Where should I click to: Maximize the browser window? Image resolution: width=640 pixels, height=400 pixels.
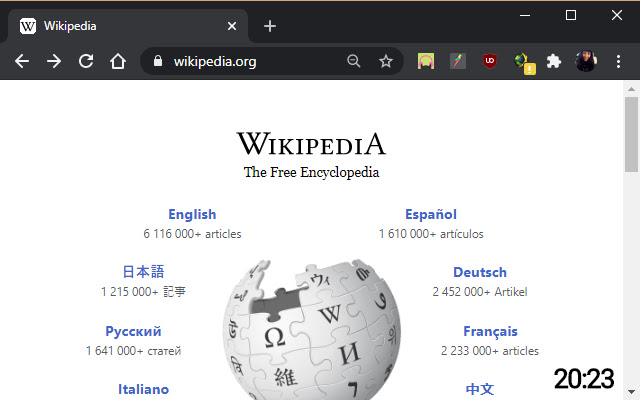pos(571,16)
